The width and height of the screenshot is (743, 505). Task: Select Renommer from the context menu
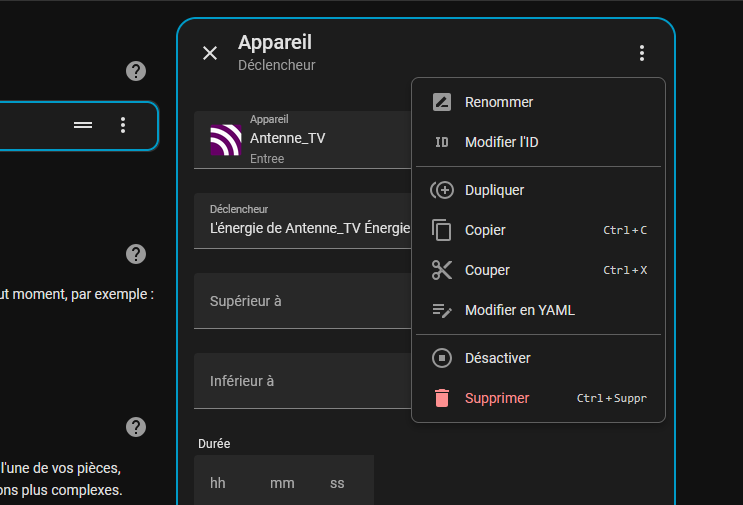coord(499,102)
